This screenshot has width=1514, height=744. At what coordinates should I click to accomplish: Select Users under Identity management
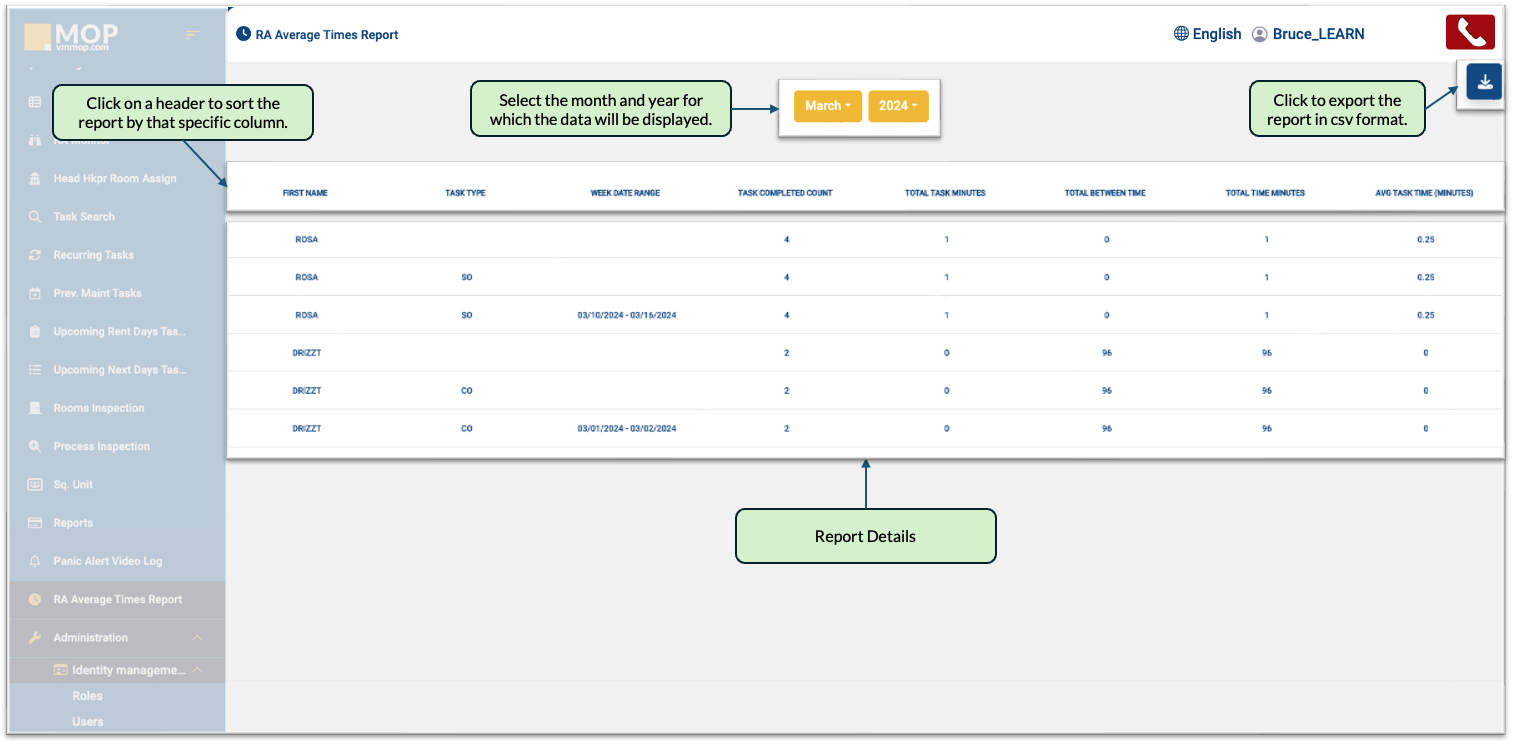(x=88, y=721)
